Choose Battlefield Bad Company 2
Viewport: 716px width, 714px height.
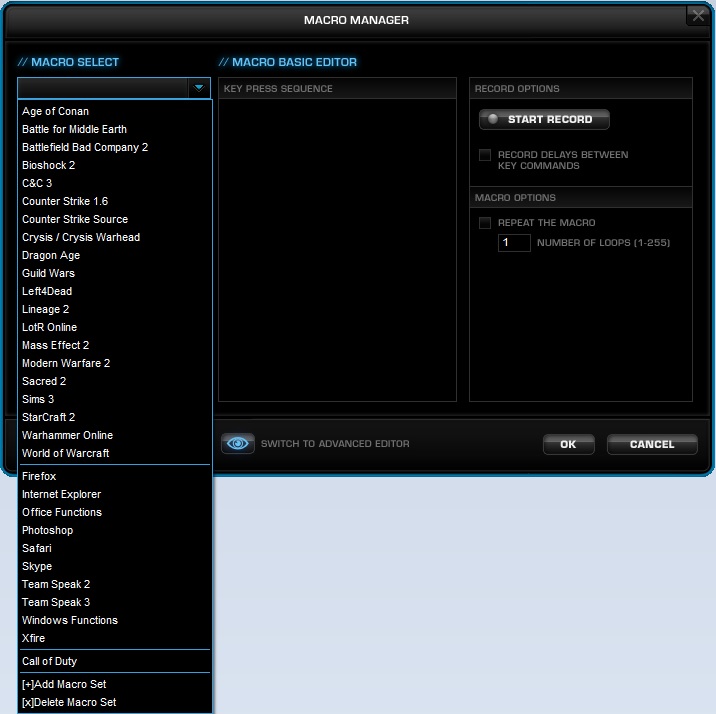(115, 147)
